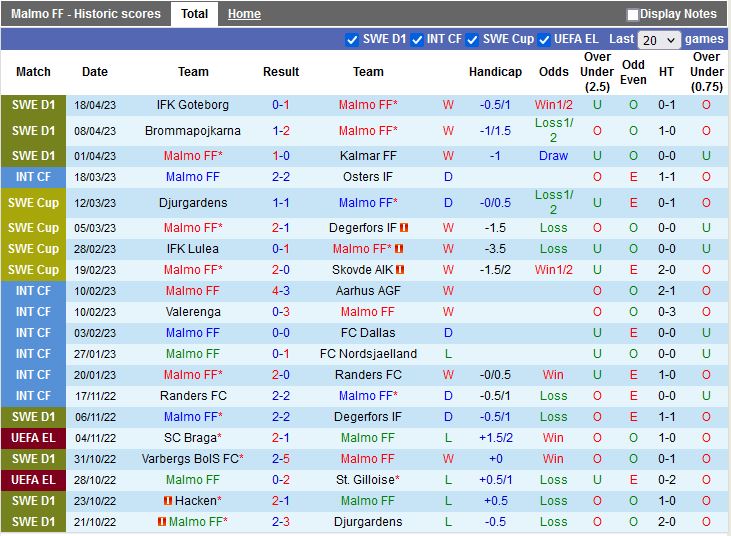Disable the UEFA EL filter checkbox
This screenshot has height=536, width=731.
[545, 40]
